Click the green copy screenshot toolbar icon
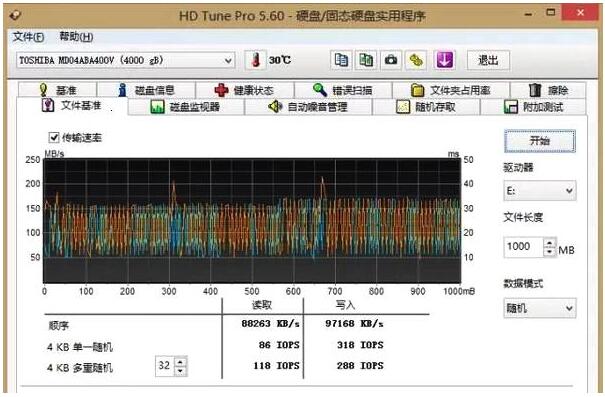 click(366, 60)
